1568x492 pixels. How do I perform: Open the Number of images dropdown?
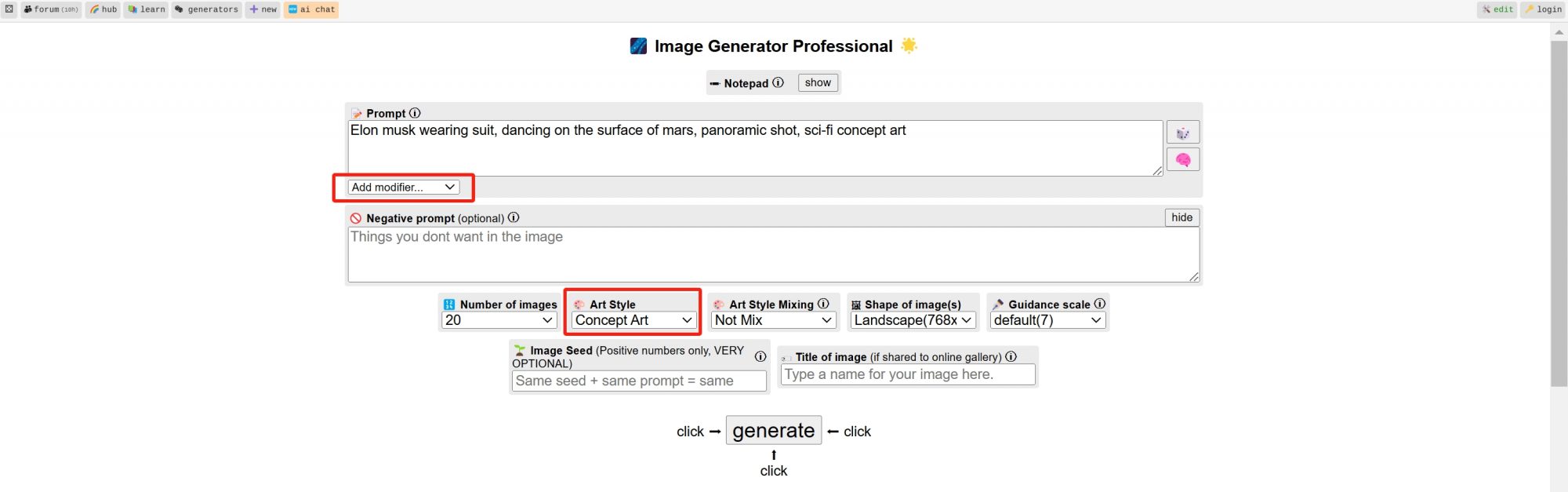[x=499, y=320]
